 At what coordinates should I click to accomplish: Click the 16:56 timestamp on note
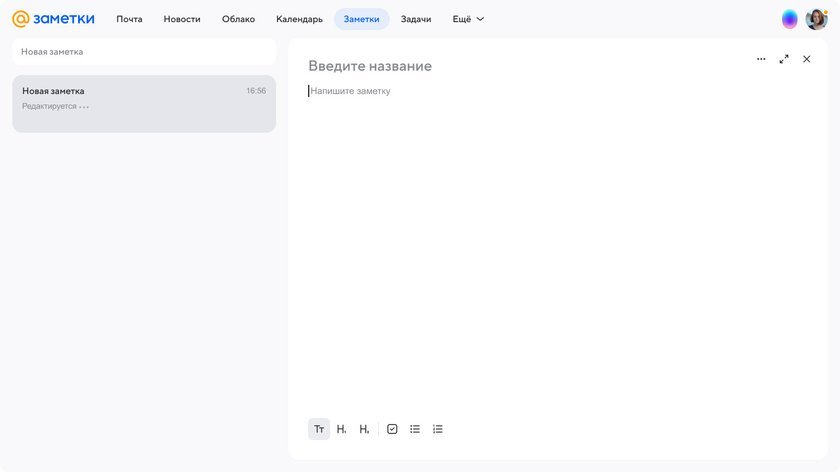[x=256, y=91]
